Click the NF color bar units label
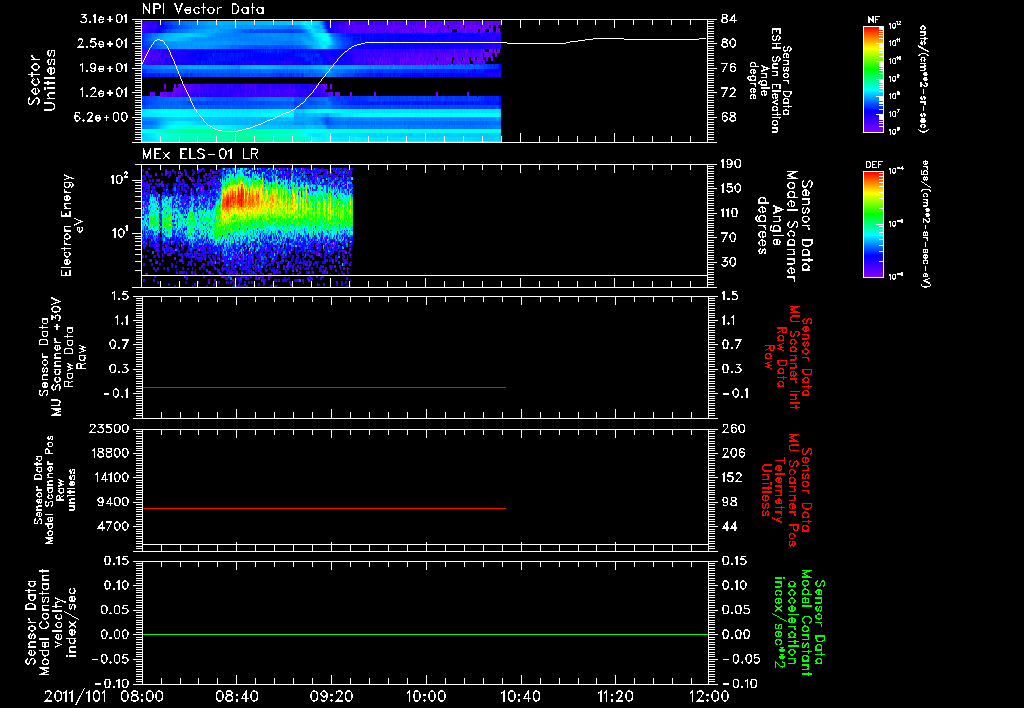The height and width of the screenshot is (708, 1024). coord(923,79)
